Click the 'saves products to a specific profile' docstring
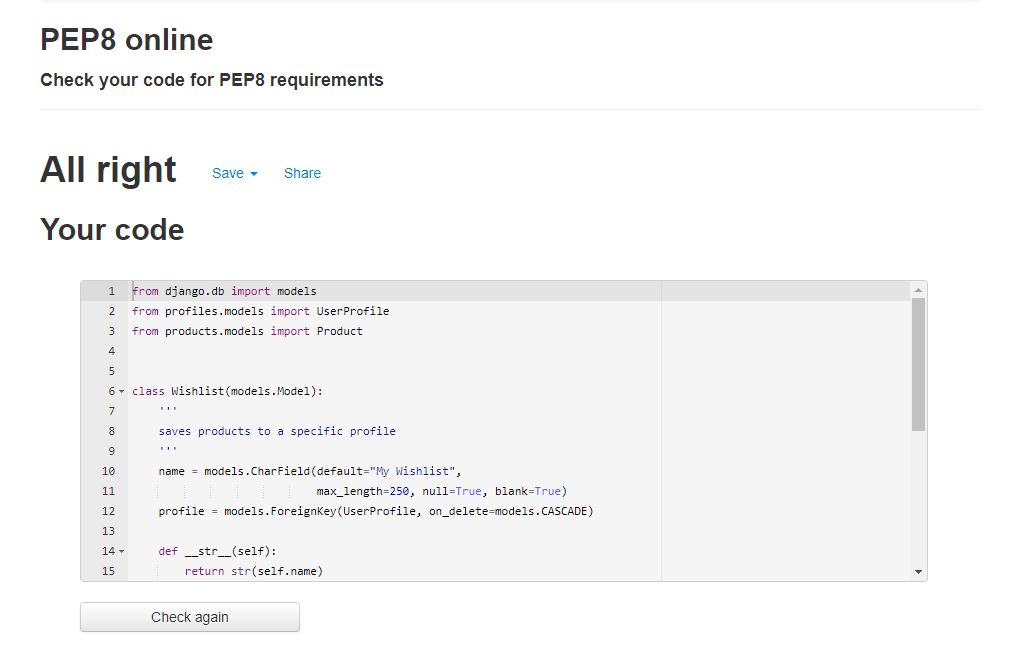This screenshot has height=651, width=1021. 276,431
